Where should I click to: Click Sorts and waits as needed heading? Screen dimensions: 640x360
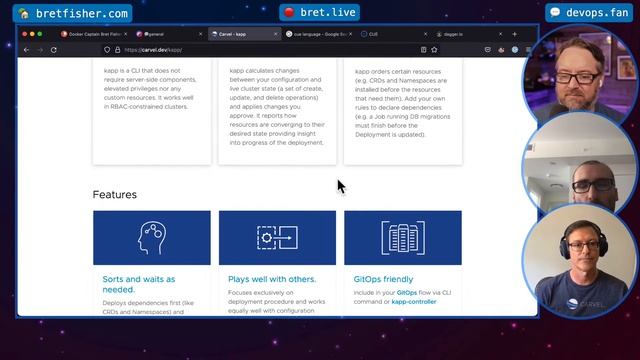click(139, 284)
